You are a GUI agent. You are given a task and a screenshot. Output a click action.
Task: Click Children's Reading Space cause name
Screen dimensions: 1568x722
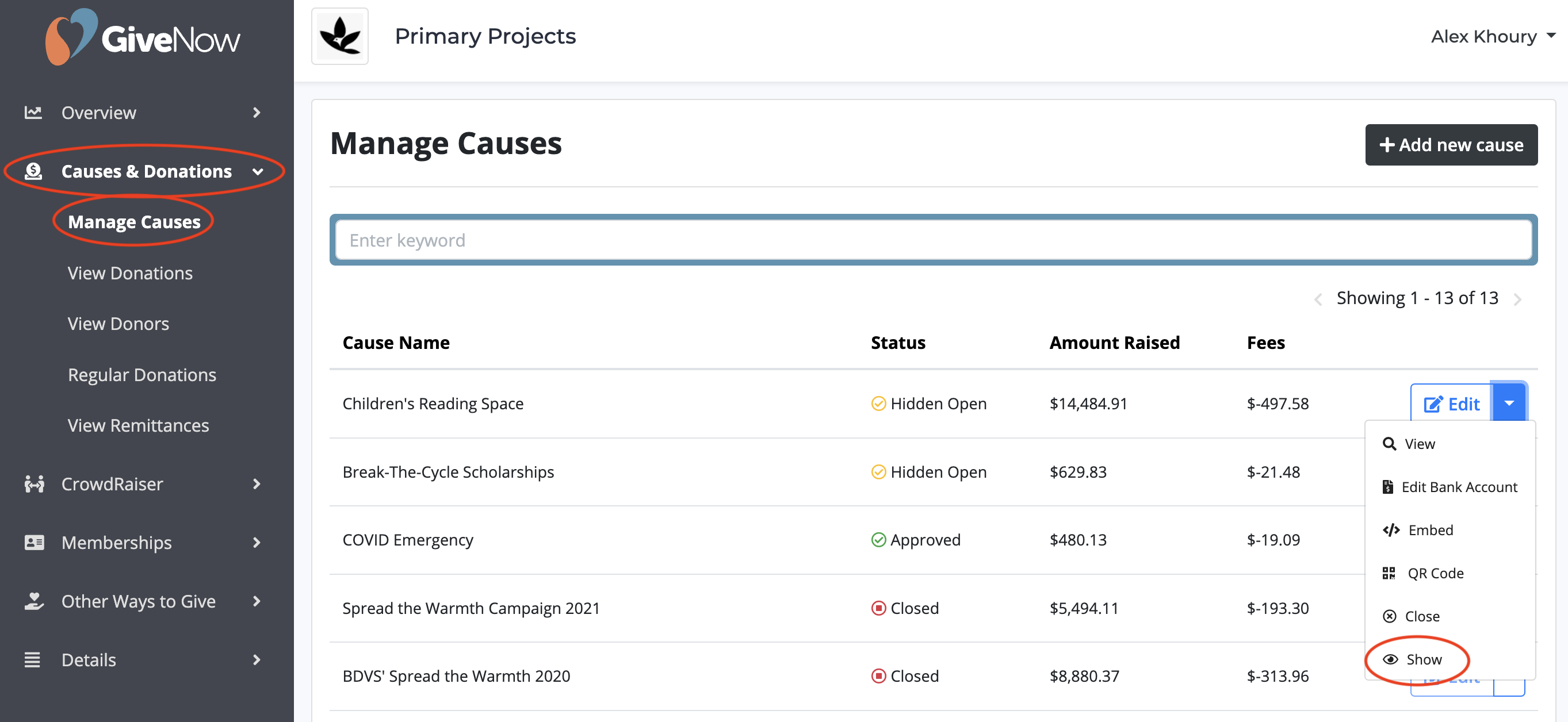[x=433, y=404]
